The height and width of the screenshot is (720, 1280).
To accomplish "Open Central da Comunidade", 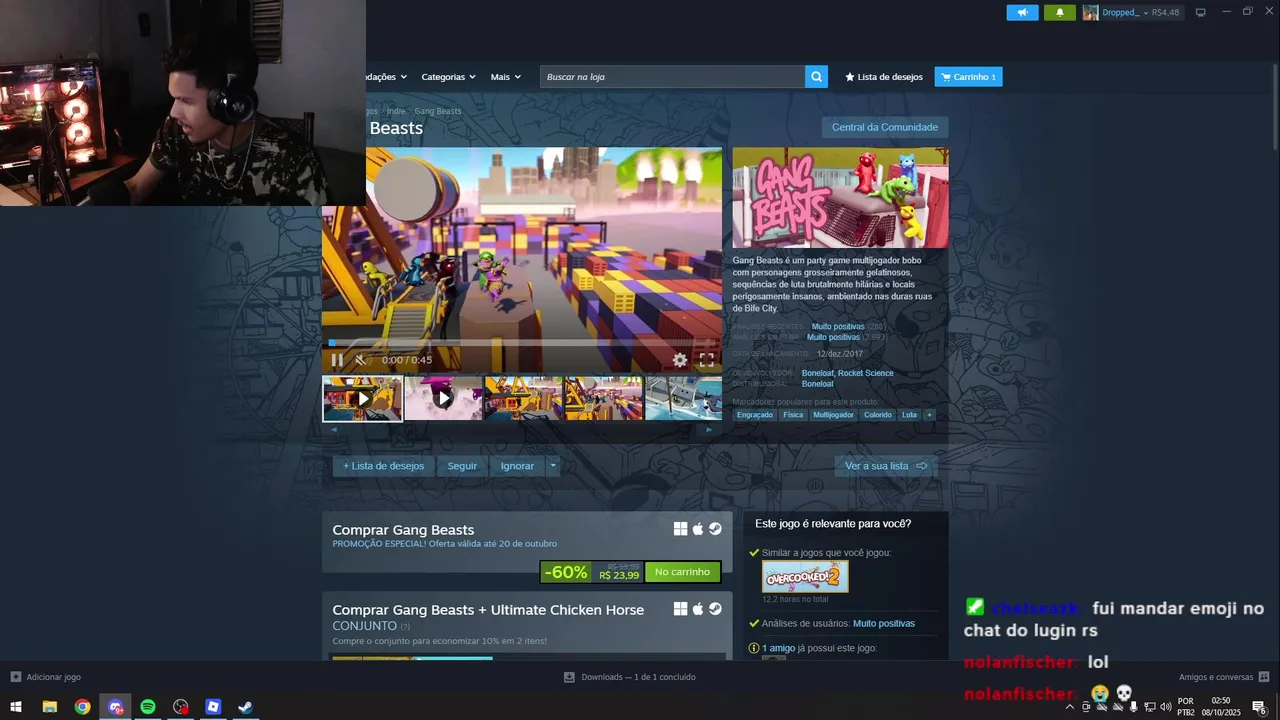I will (x=885, y=127).
